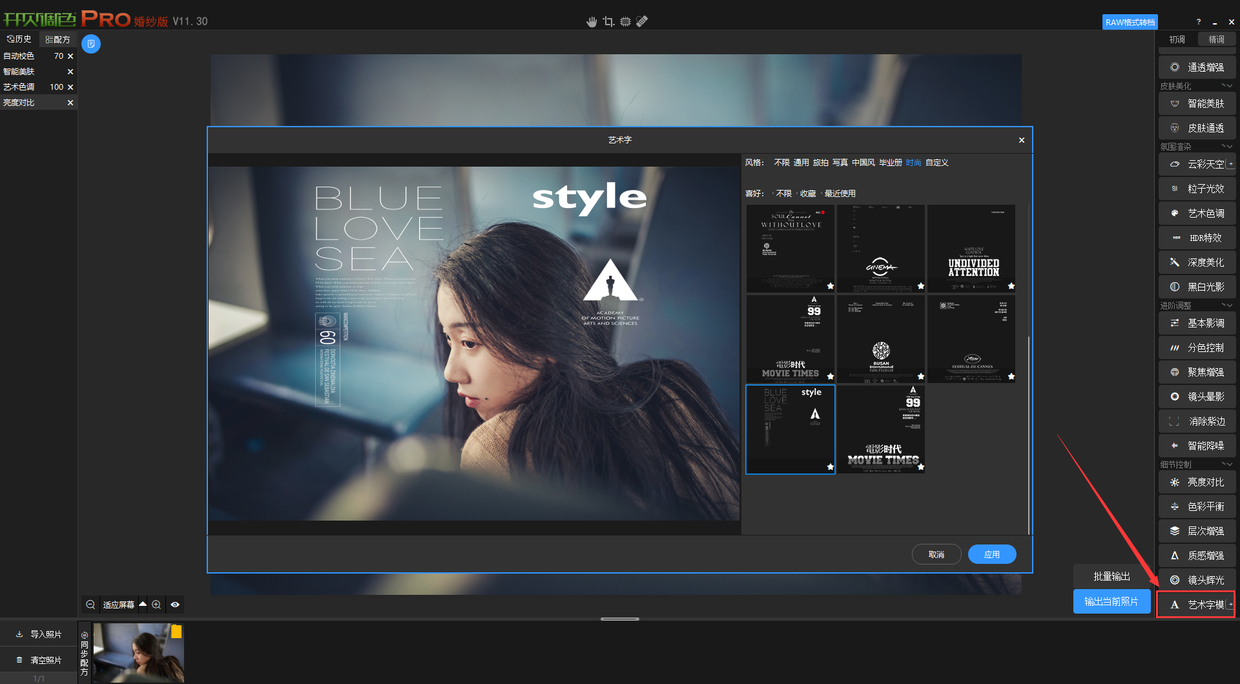This screenshot has height=684, width=1240.
Task: Switch to 精调 fine-tune tab
Action: (x=1216, y=40)
